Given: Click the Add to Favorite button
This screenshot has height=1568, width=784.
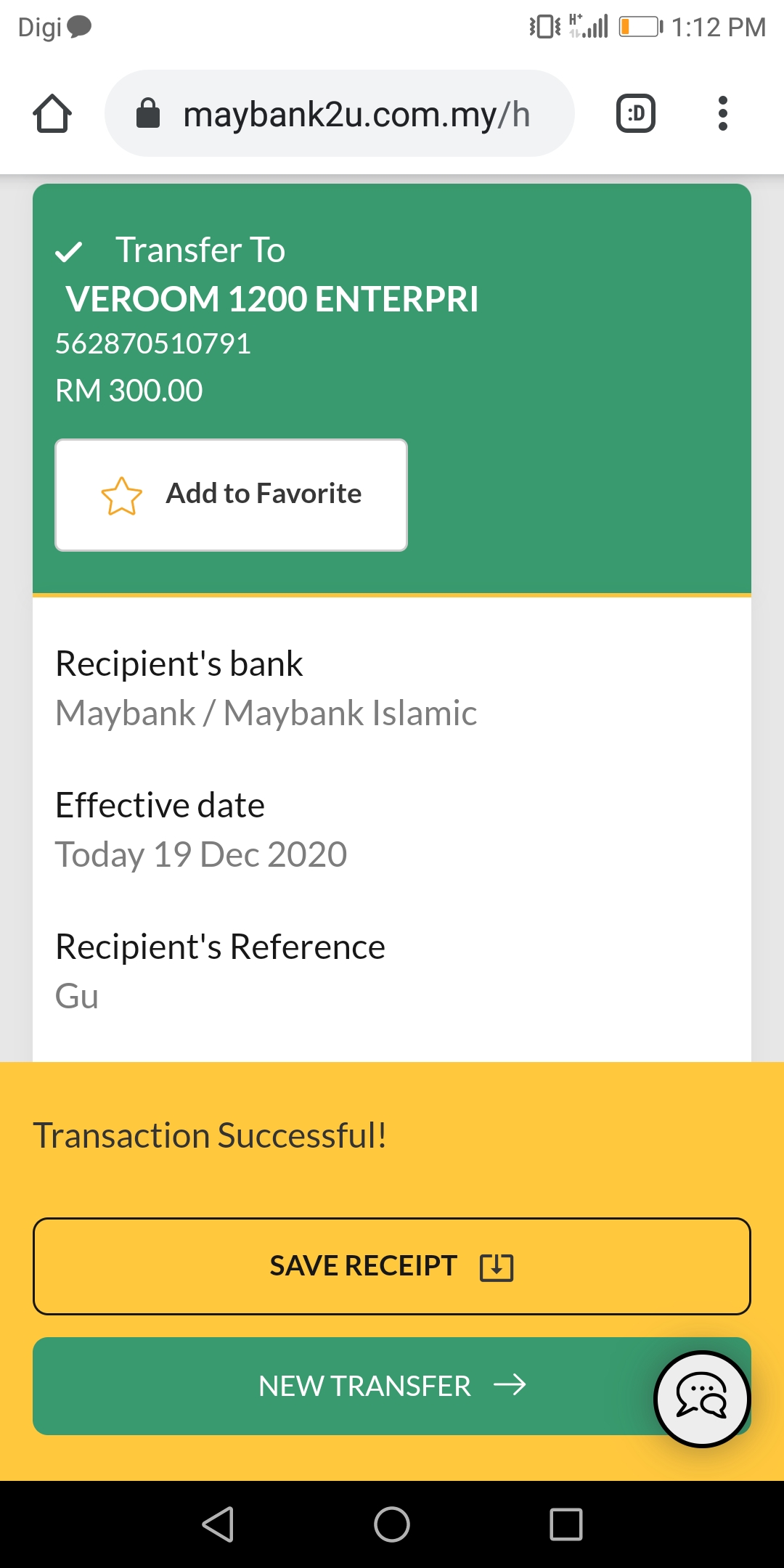Looking at the screenshot, I should pos(231,495).
